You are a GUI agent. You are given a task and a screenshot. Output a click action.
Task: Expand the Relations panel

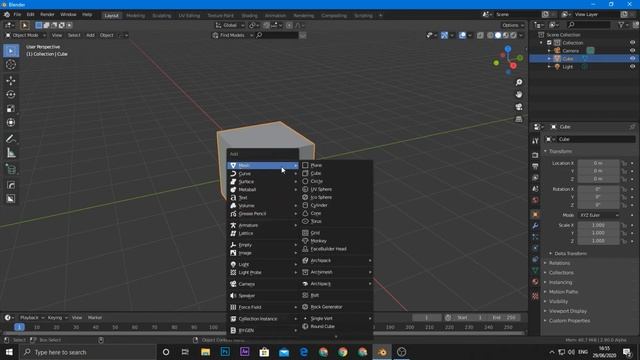tap(559, 263)
